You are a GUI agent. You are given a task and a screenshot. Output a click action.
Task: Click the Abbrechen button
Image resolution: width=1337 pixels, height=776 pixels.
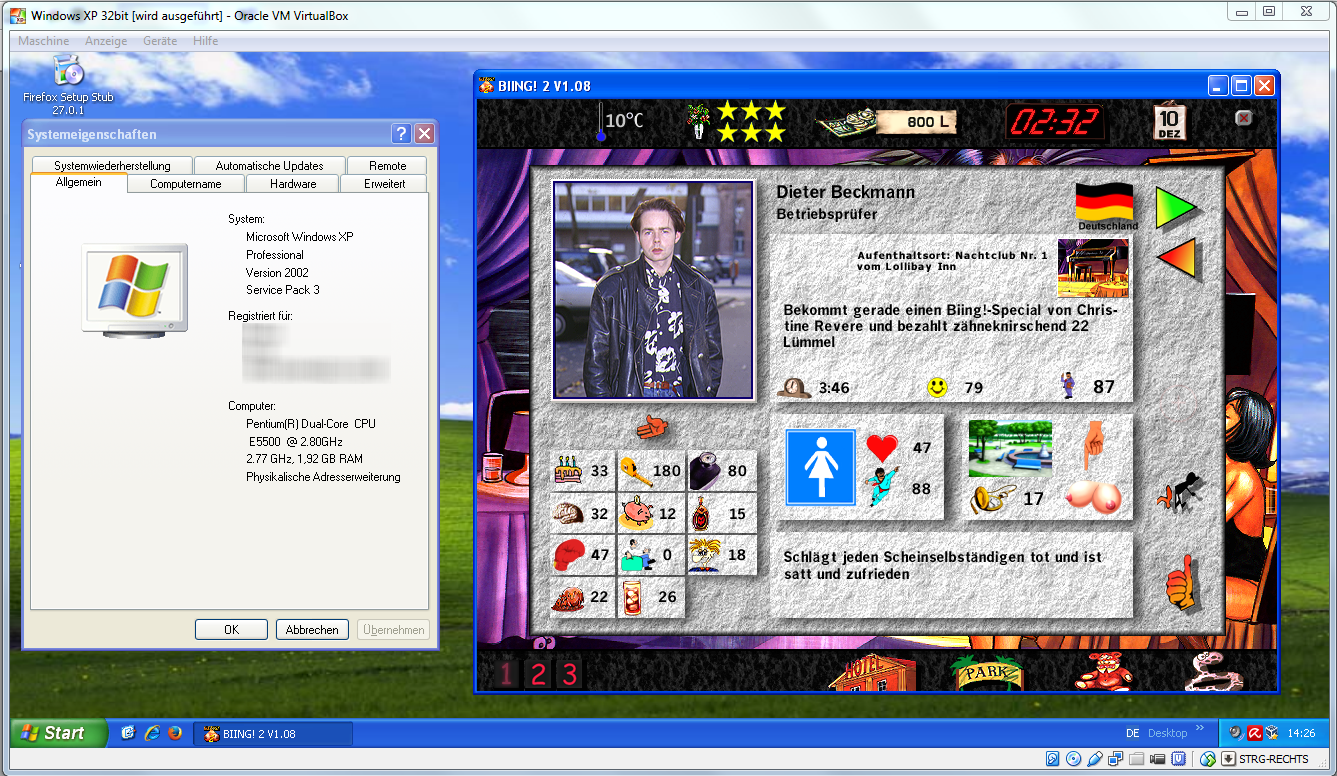(x=312, y=630)
